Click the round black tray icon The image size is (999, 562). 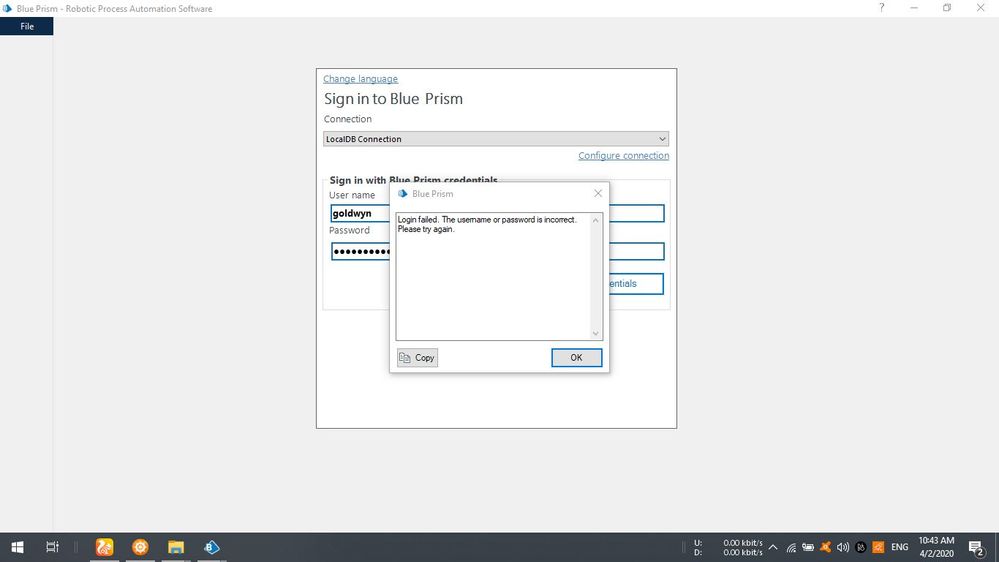pos(861,547)
